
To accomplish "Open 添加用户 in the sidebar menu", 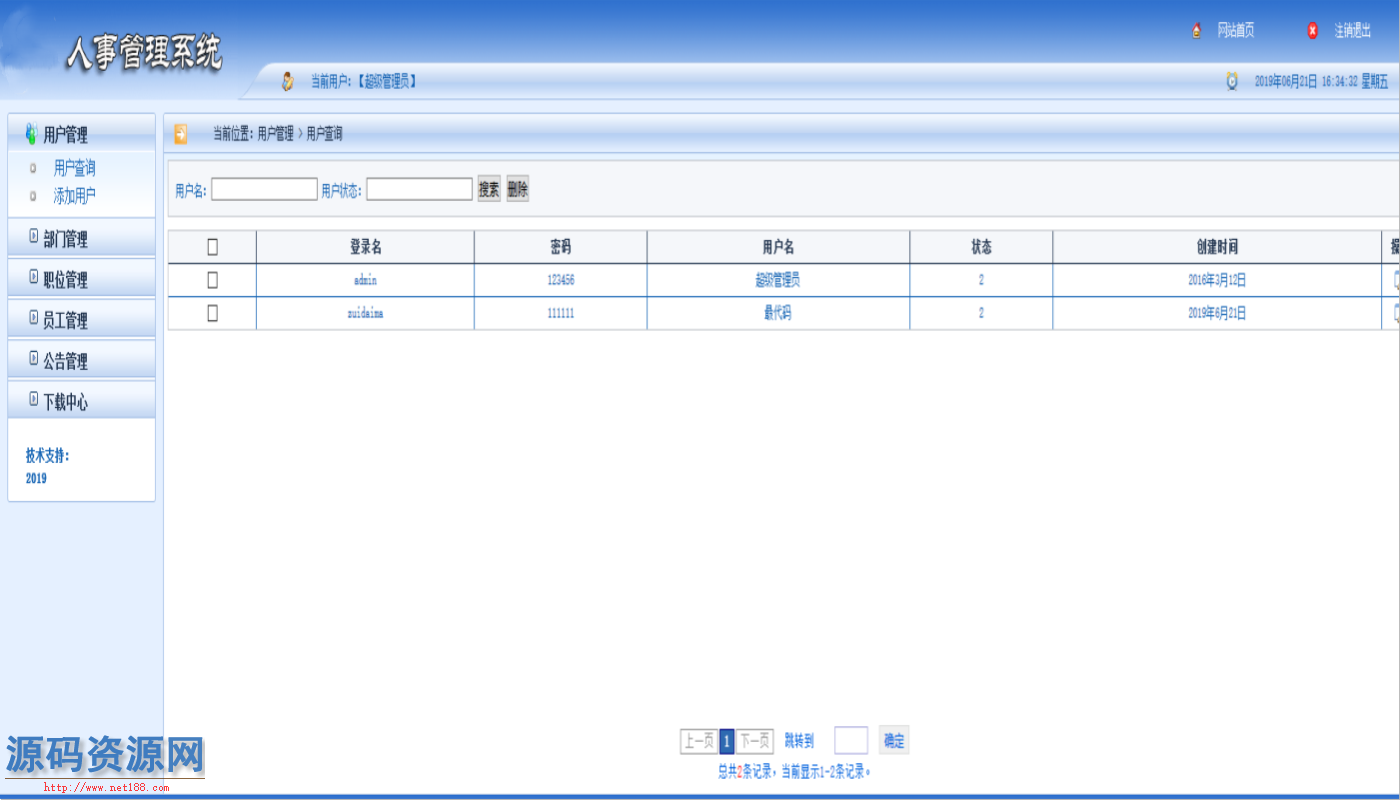I will coord(75,196).
